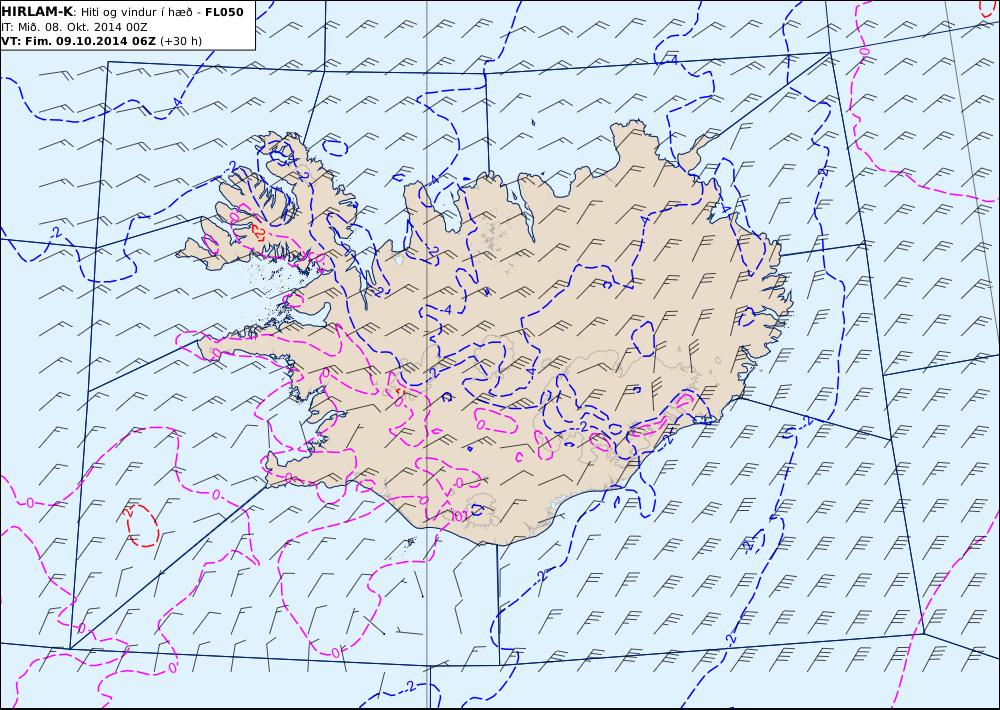Click the "VT: Fim. 09.10.2014 06Z" valid time
The height and width of the screenshot is (710, 1000).
click(x=78, y=41)
